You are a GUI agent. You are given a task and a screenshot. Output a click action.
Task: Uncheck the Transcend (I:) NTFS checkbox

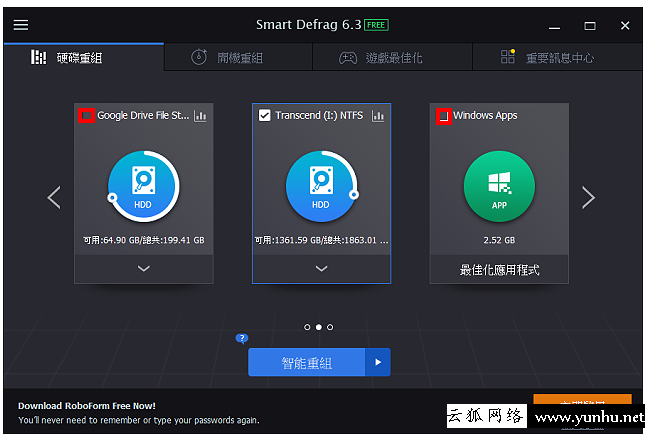(264, 115)
